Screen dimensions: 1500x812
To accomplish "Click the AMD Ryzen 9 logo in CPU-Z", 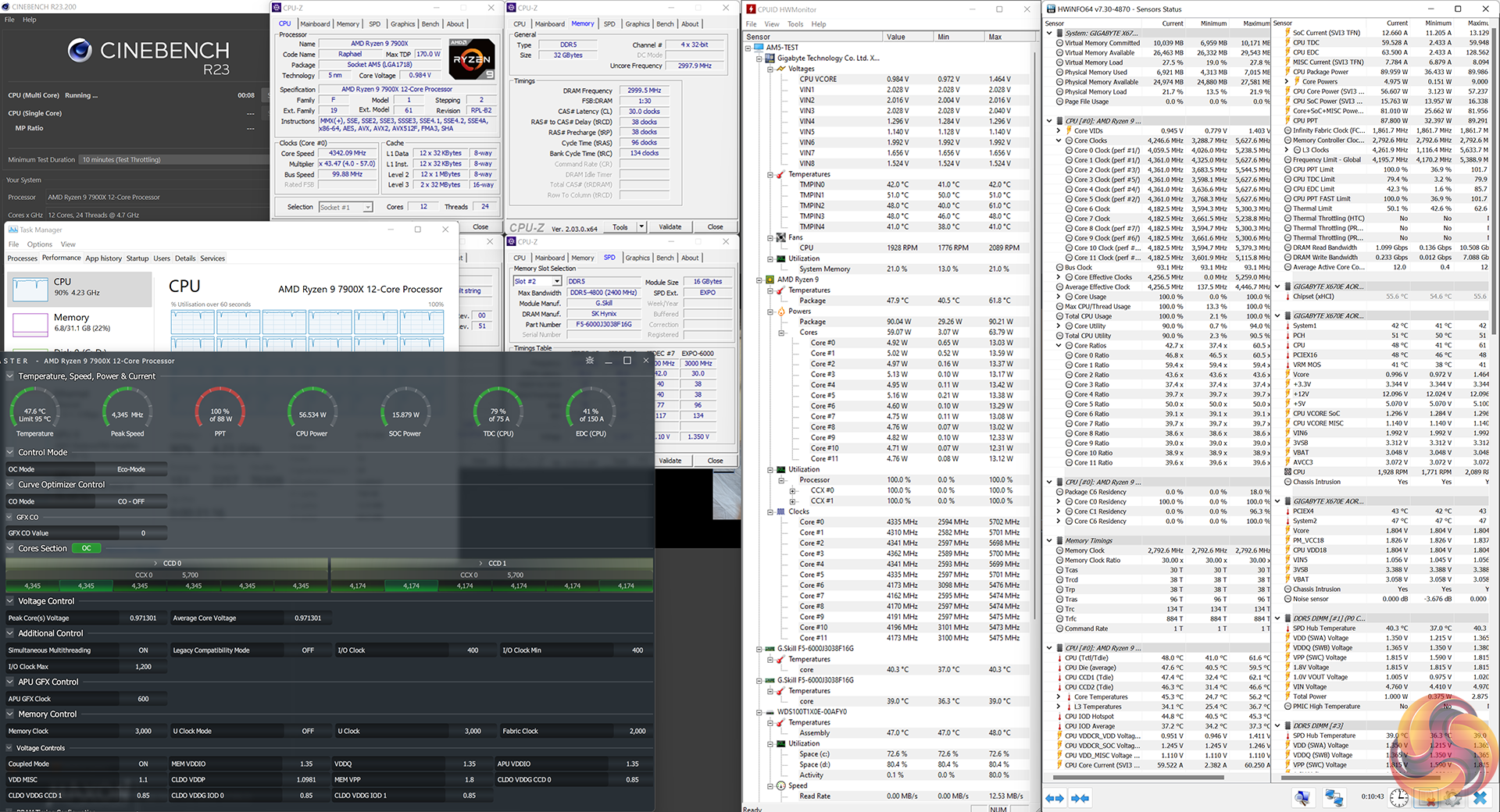I will click(x=472, y=59).
